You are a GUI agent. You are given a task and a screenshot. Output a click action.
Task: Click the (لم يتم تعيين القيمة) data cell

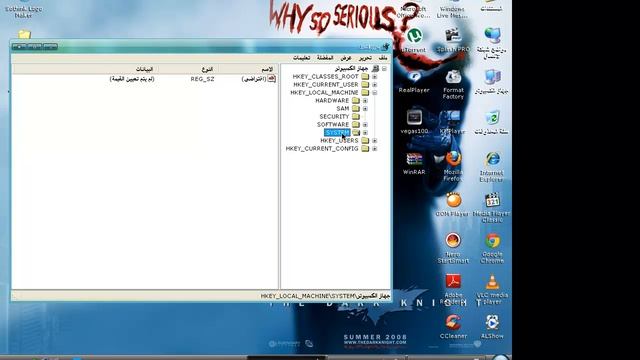tap(132, 79)
